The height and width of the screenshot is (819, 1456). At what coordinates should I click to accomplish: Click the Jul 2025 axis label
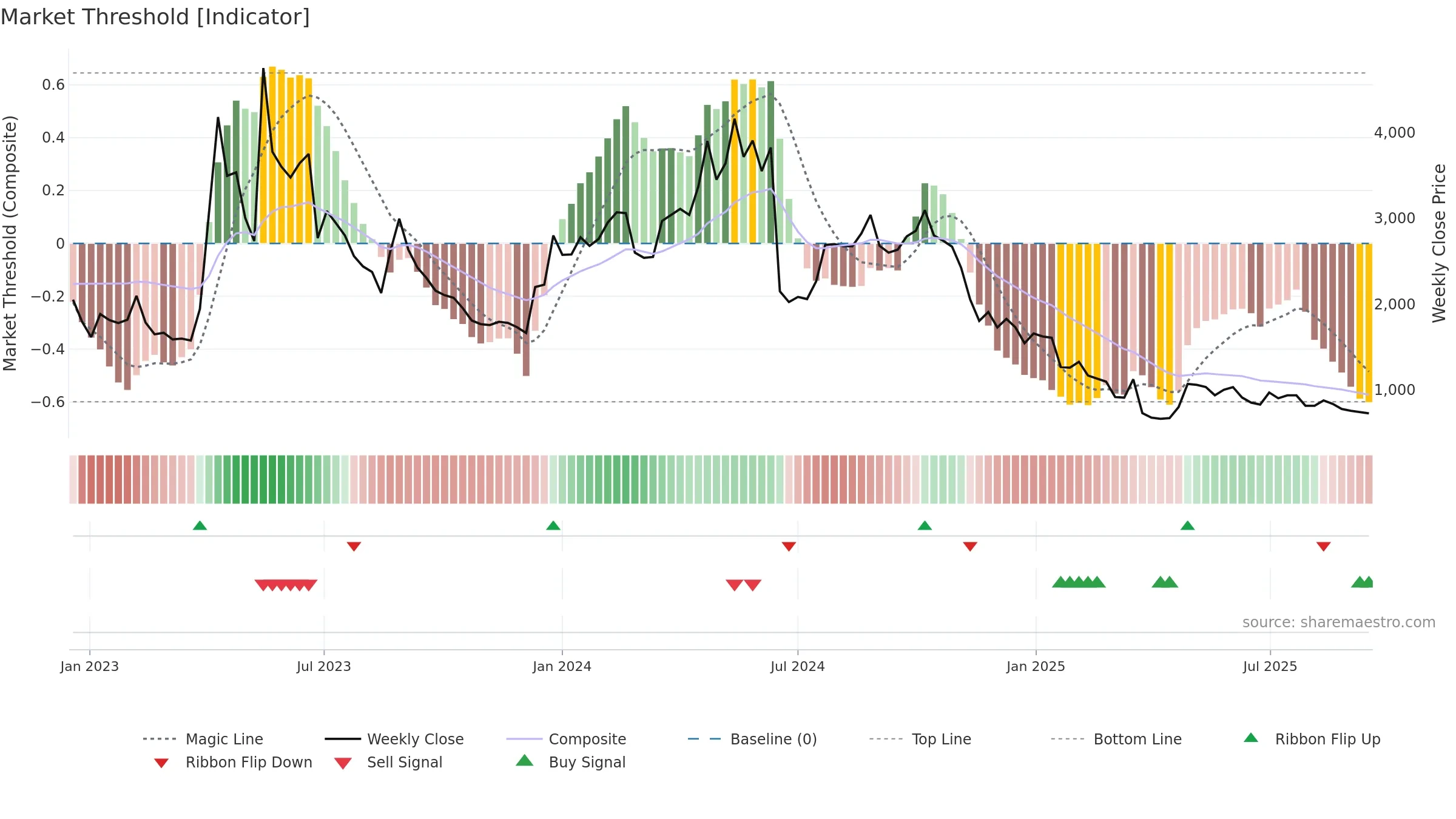tap(1270, 667)
